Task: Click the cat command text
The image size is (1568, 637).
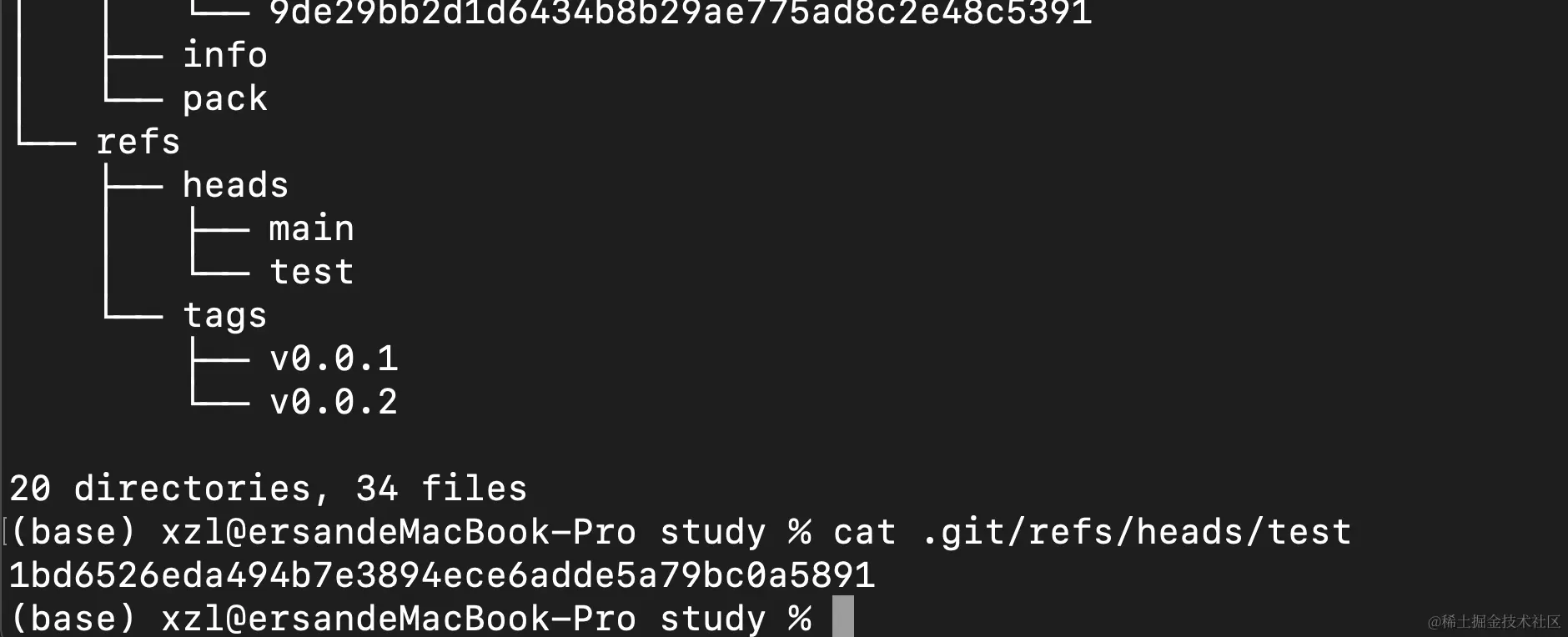Action: (865, 532)
